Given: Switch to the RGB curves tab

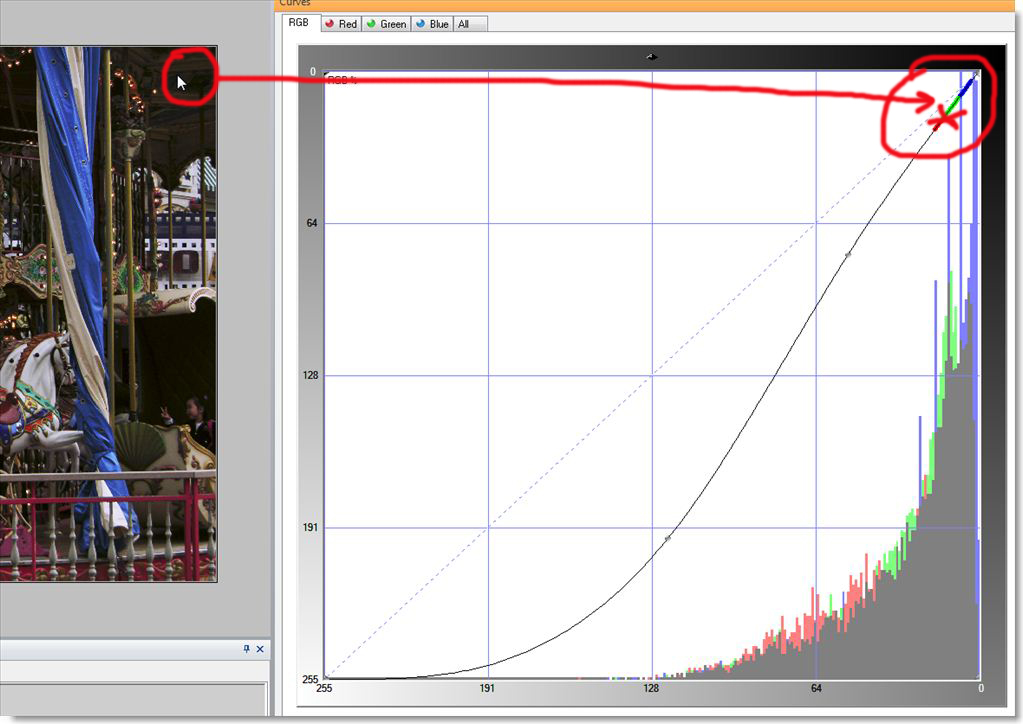Looking at the screenshot, I should (x=298, y=23).
